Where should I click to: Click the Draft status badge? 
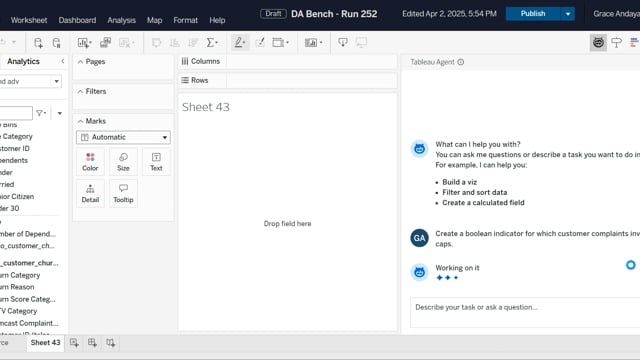tap(273, 13)
